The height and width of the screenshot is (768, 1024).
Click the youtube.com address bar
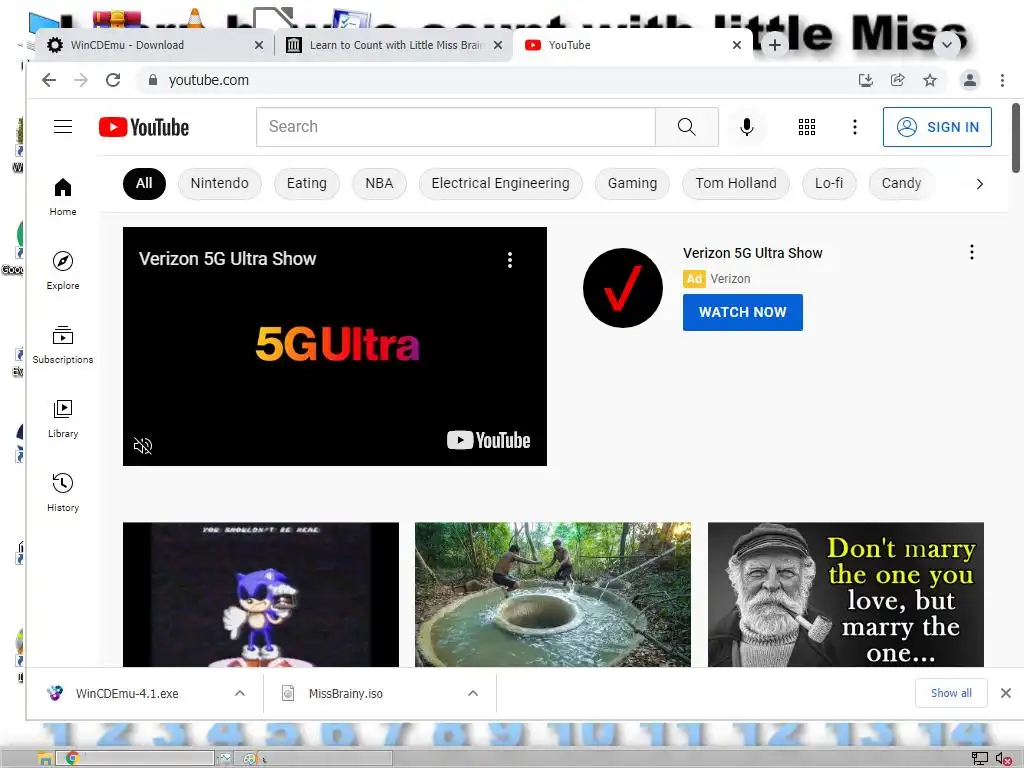point(496,80)
